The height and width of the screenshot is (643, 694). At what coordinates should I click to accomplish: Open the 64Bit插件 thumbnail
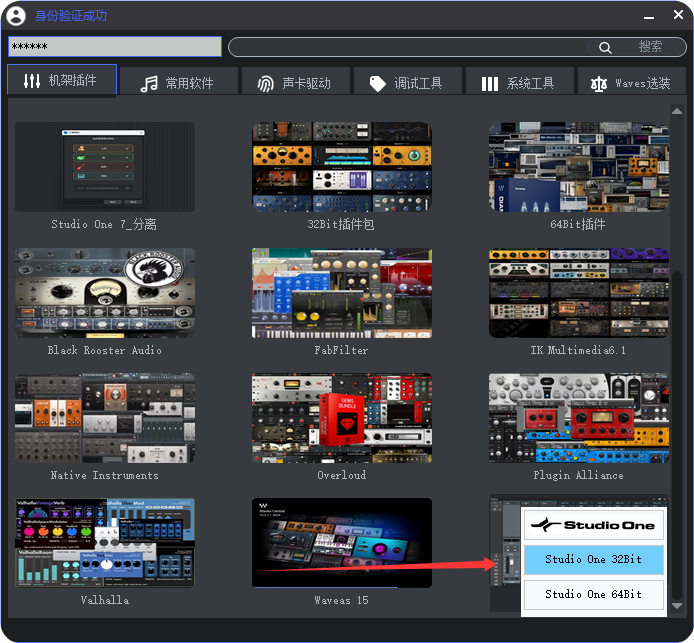(x=578, y=167)
